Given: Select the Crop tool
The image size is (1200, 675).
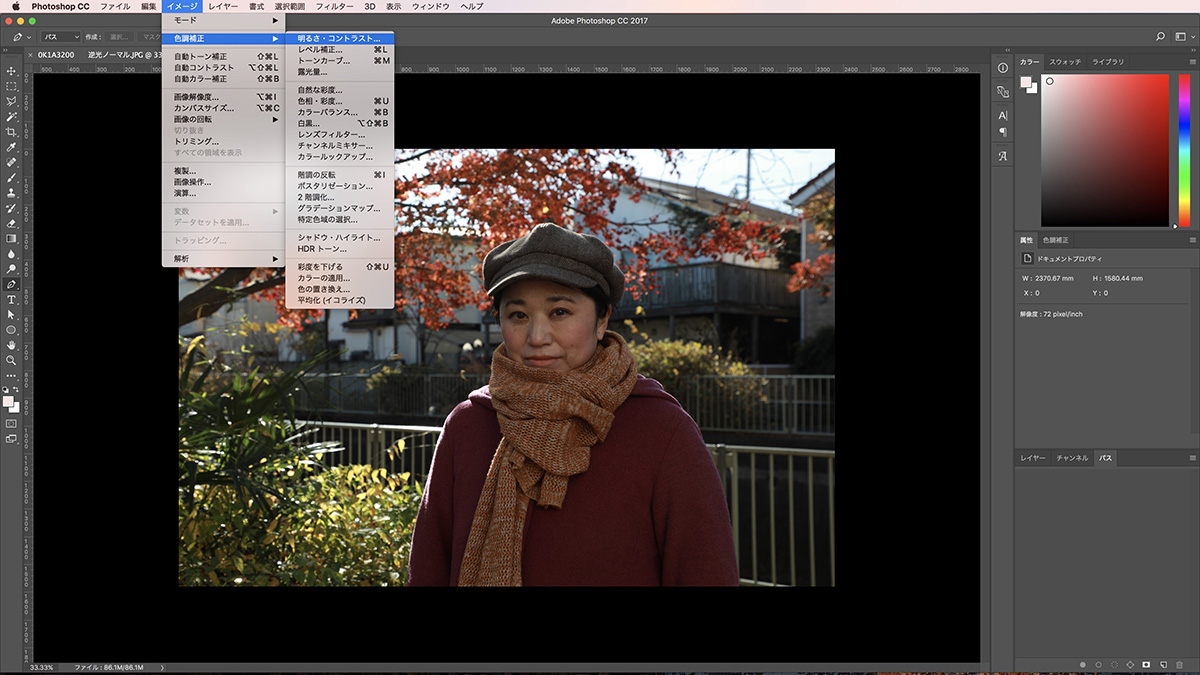Looking at the screenshot, I should point(11,132).
